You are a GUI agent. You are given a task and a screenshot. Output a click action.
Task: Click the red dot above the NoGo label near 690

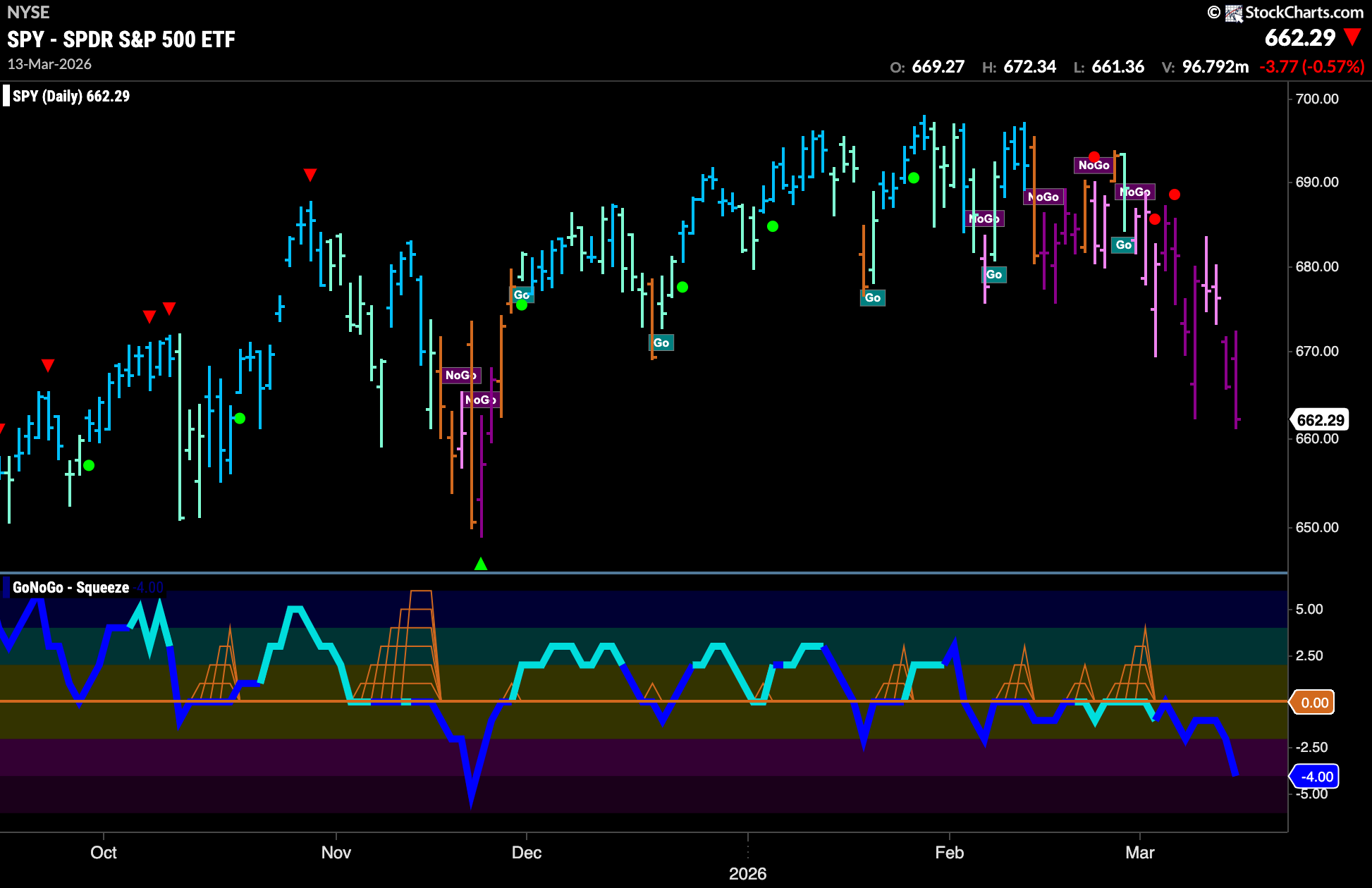coord(1094,157)
